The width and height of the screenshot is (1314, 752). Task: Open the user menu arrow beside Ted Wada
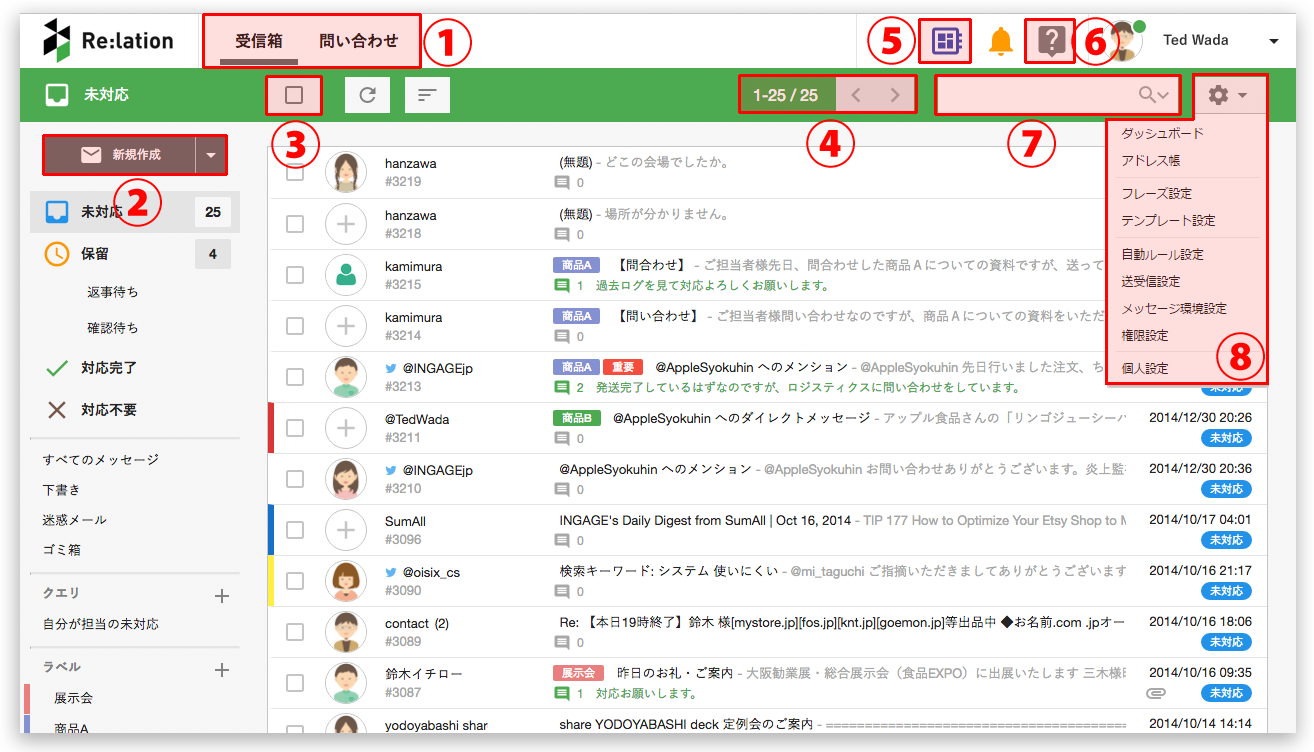pyautogui.click(x=1274, y=42)
